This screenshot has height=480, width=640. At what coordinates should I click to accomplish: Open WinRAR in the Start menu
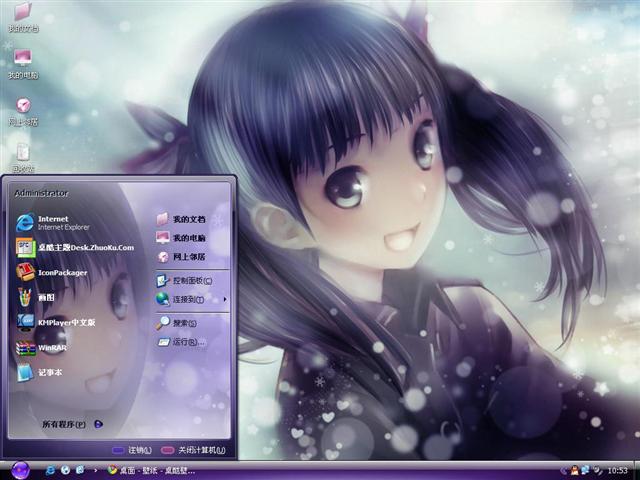tap(52, 348)
